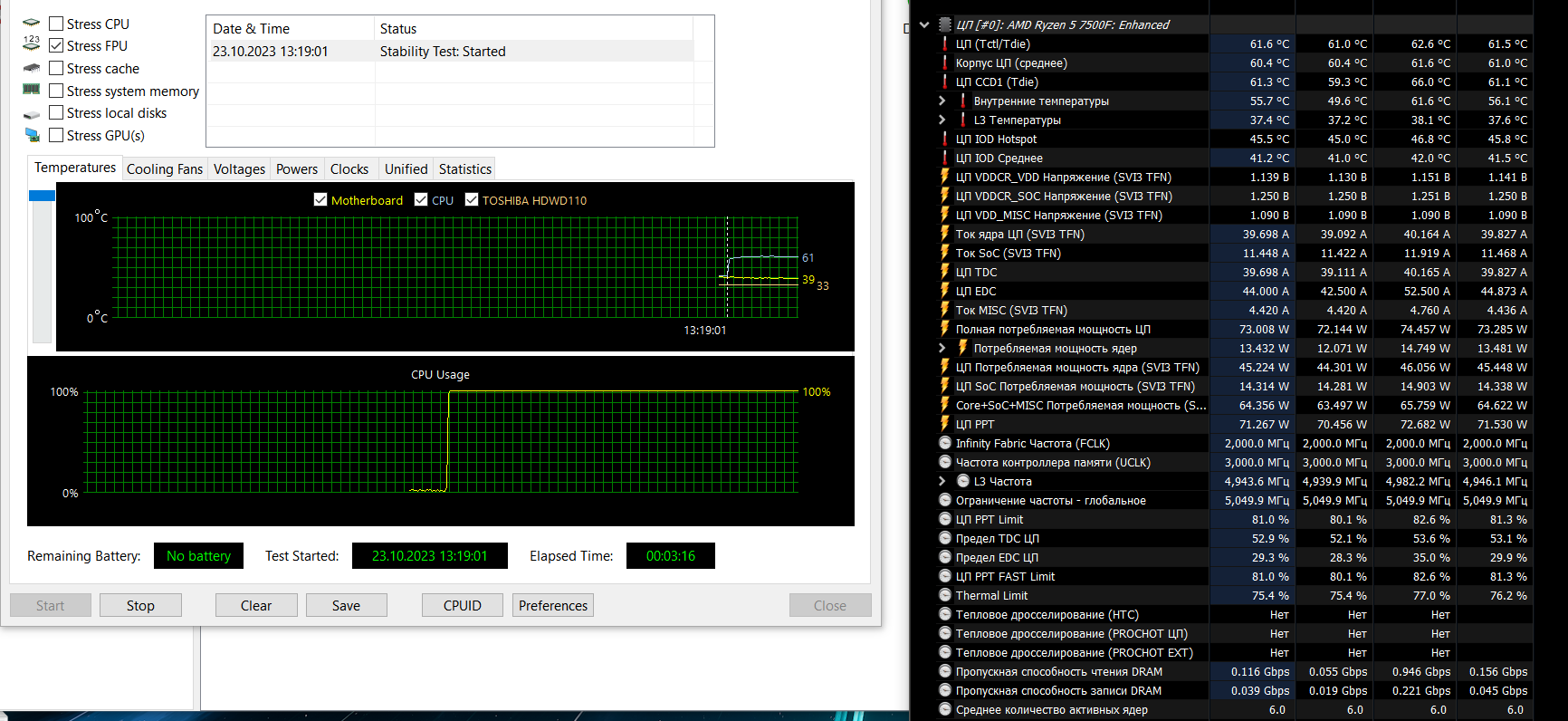Screen dimensions: 1568x721
Task: Expand the Потребляемая мощность ядер row
Action: tap(942, 348)
